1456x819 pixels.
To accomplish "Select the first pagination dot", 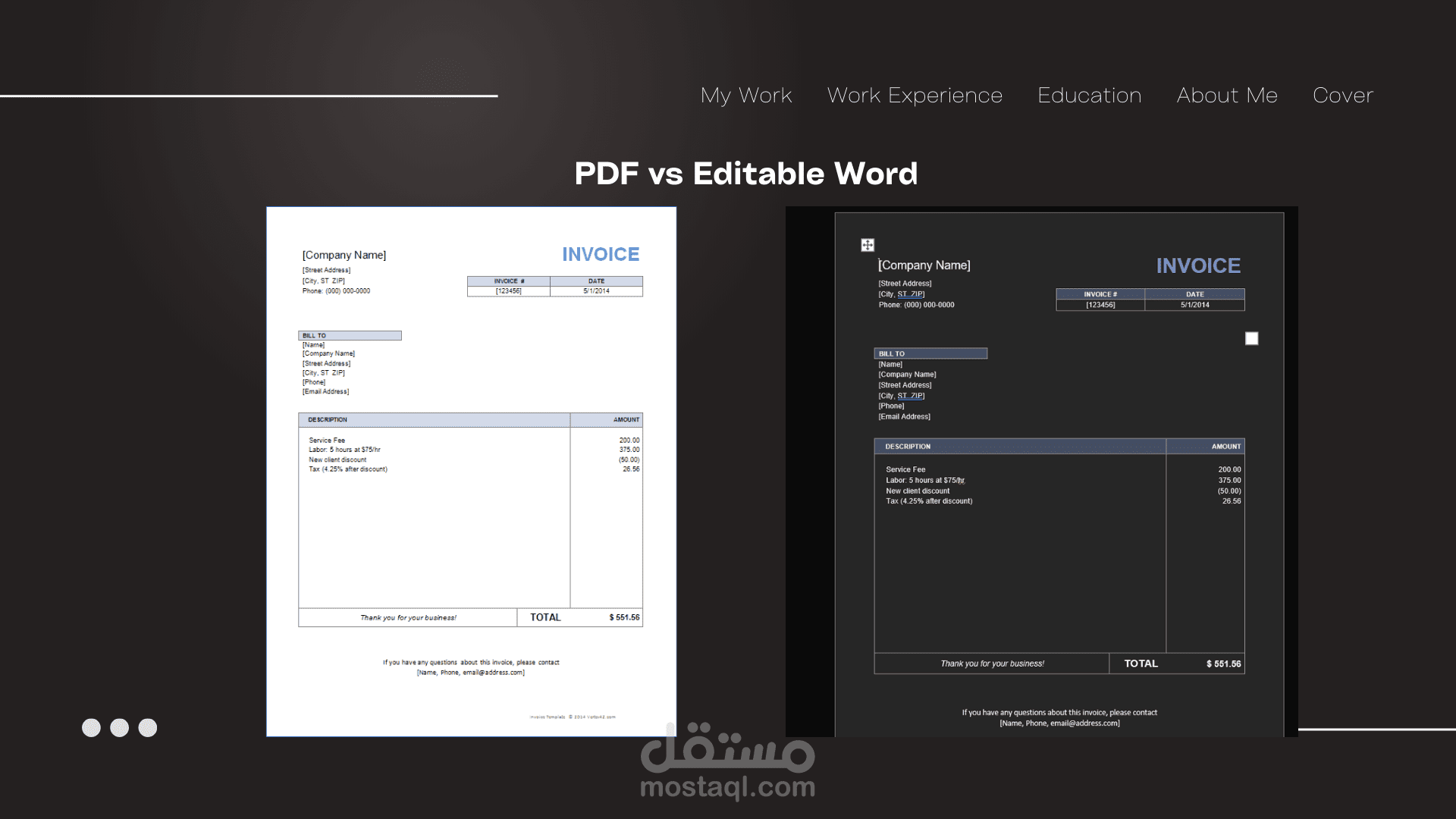I will tap(91, 728).
